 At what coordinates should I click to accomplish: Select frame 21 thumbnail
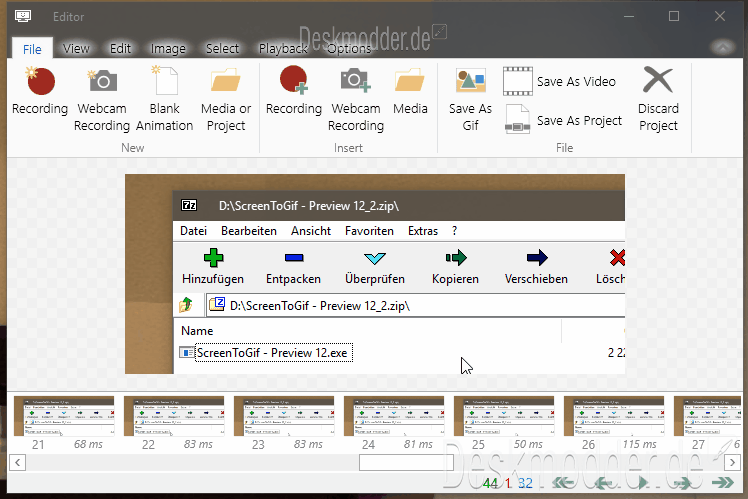tap(64, 416)
